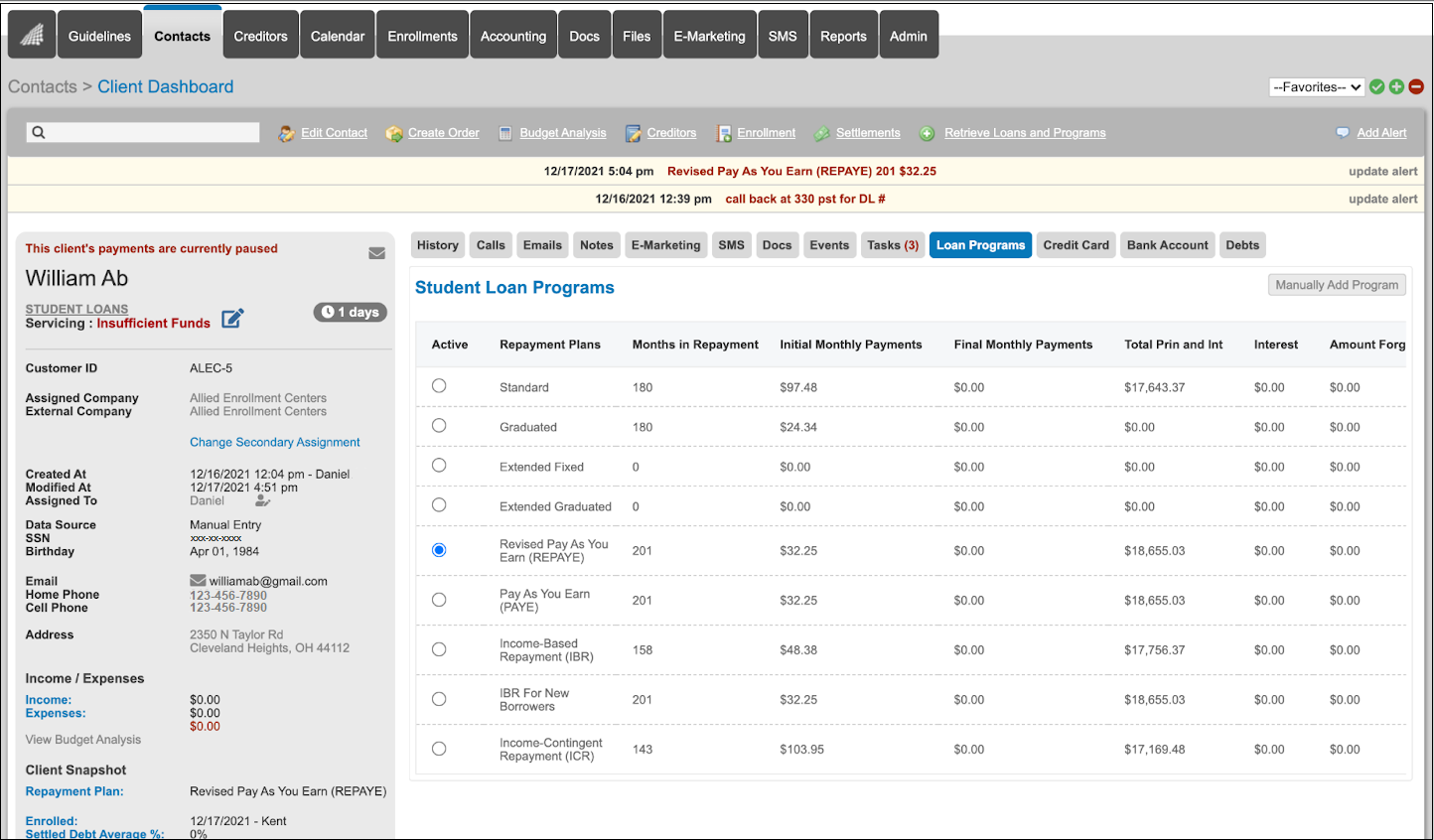The image size is (1434, 840).
Task: Click the green checkmark favorites icon
Action: [1377, 87]
